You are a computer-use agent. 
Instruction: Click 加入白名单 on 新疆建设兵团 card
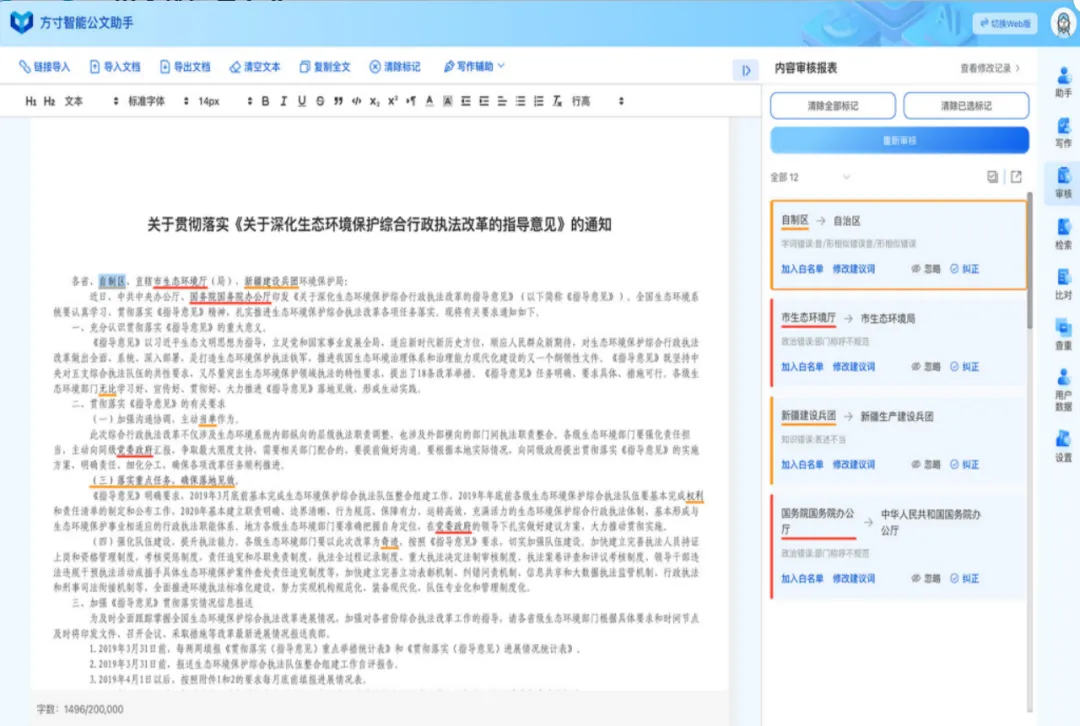point(802,465)
